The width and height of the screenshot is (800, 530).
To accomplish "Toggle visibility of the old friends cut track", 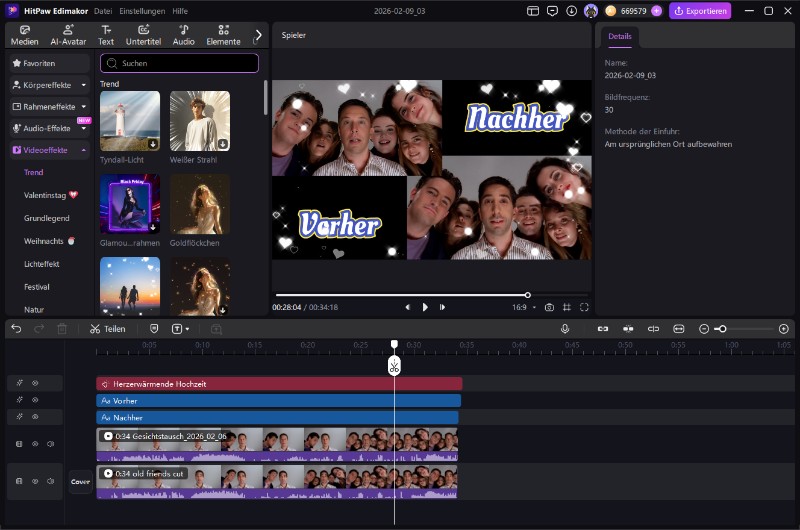I will [x=35, y=481].
